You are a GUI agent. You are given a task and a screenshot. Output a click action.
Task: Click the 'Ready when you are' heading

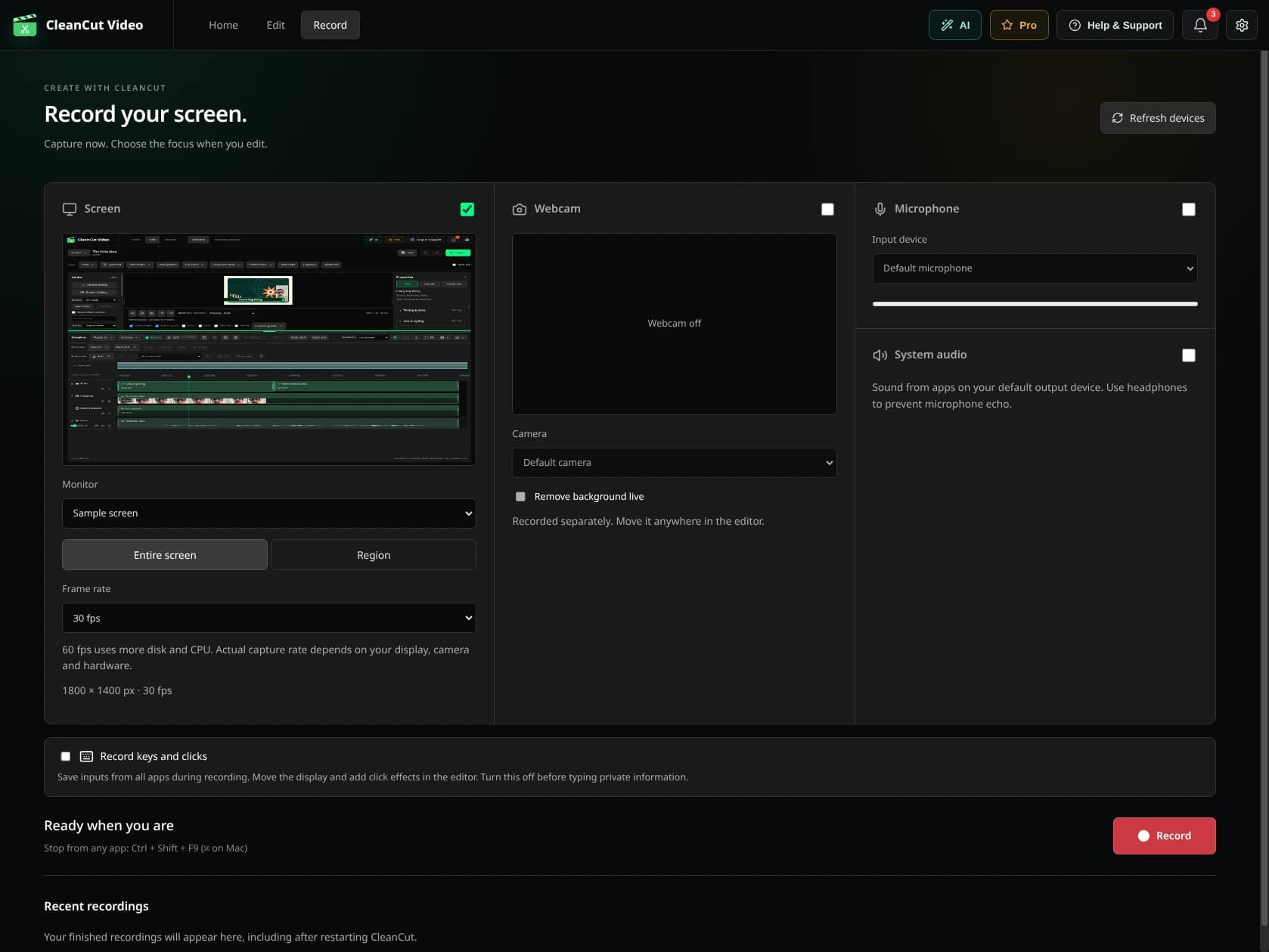109,826
